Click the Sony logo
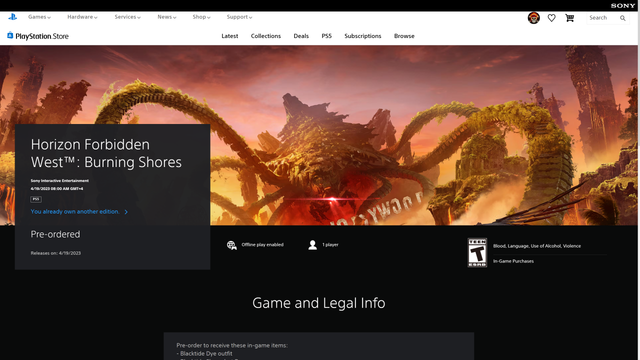 coord(623,5)
